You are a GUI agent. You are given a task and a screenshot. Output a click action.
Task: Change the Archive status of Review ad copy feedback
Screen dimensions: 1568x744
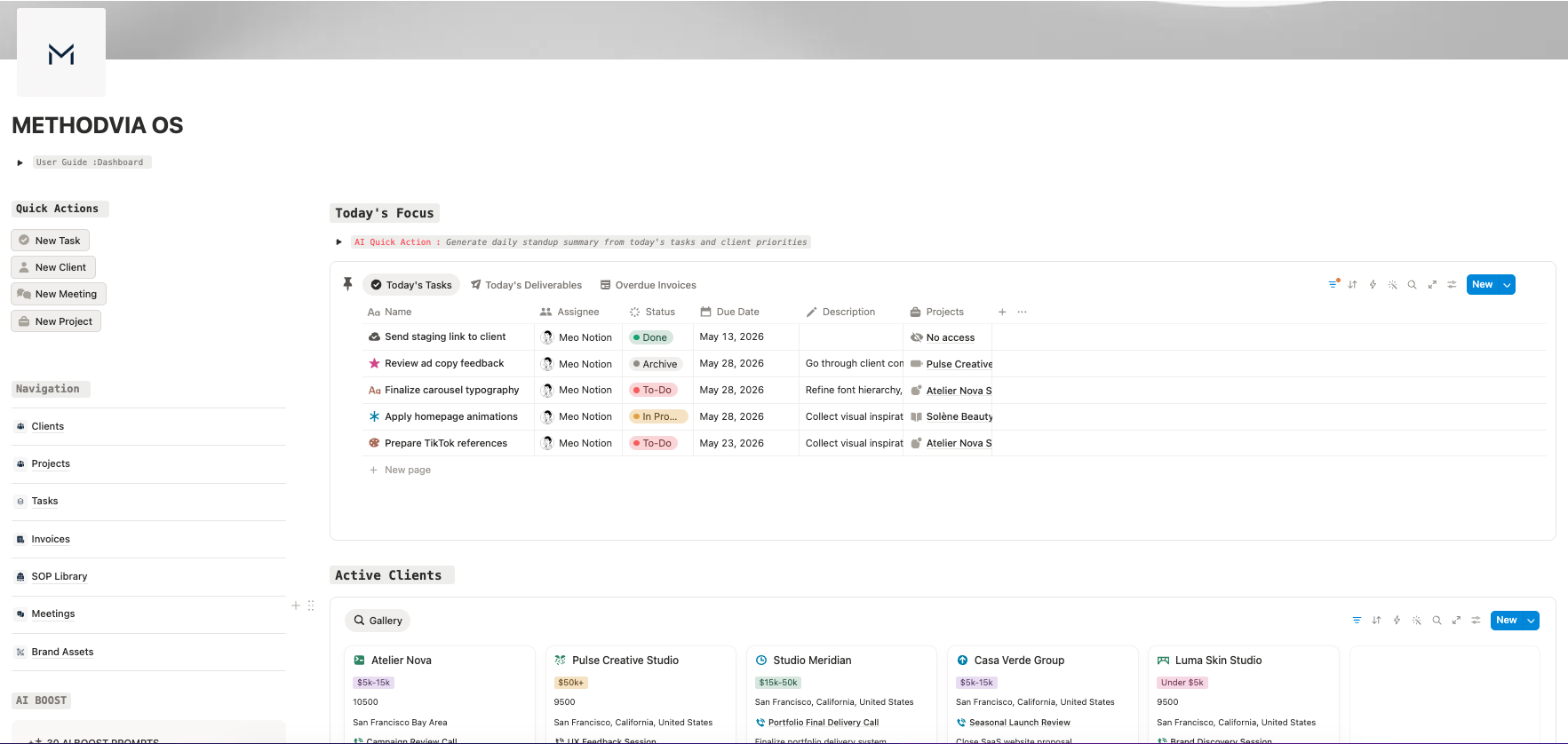656,364
